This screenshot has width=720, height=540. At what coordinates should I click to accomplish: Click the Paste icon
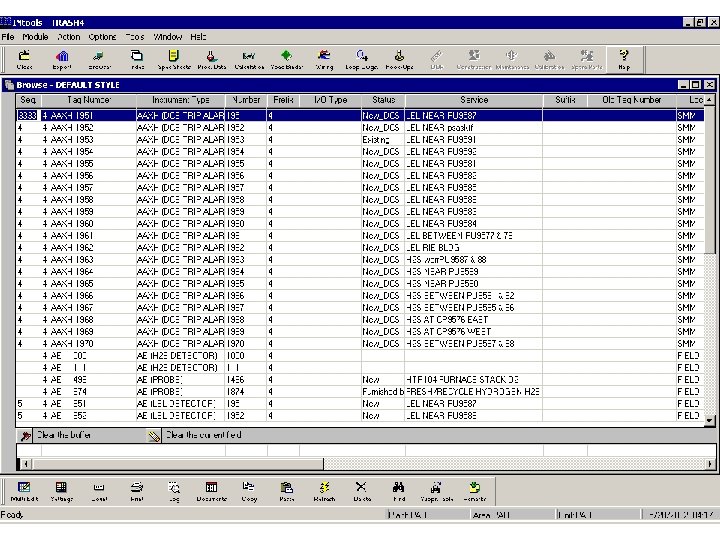click(287, 491)
